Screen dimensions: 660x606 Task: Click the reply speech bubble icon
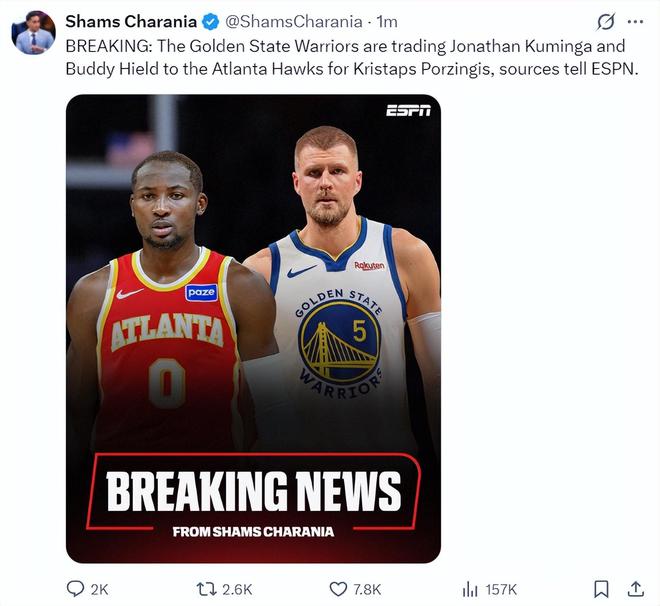(75, 589)
